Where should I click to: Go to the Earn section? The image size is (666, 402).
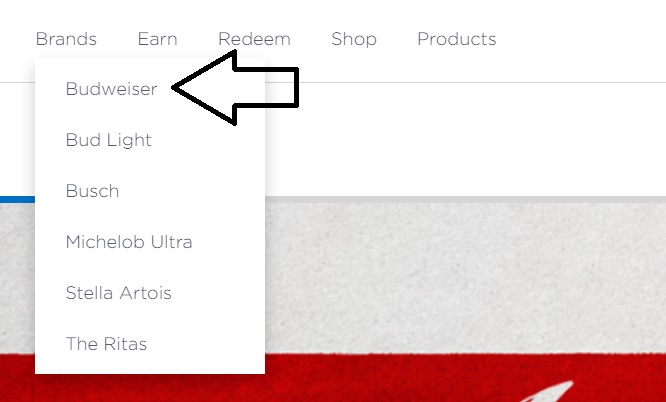point(157,39)
